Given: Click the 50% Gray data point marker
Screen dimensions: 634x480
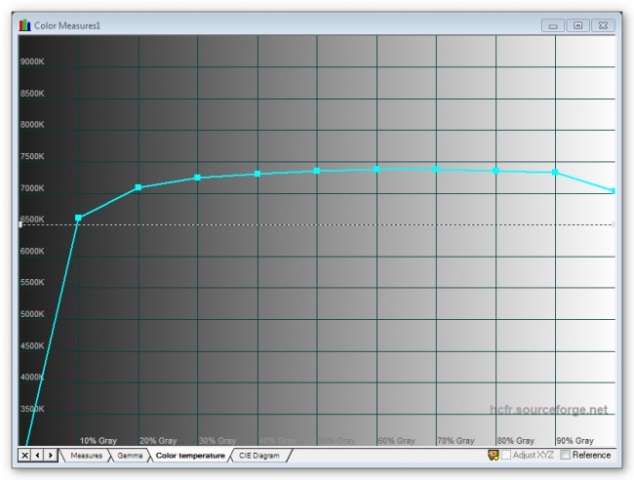Looking at the screenshot, I should click(x=317, y=171).
